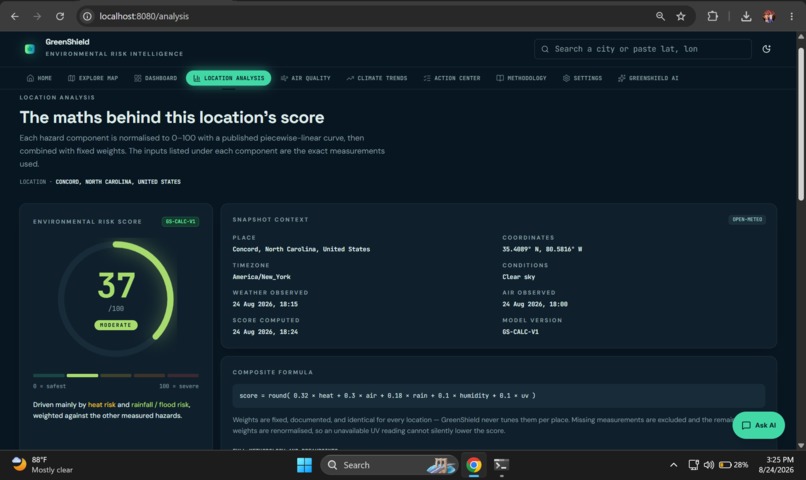The height and width of the screenshot is (480, 806).
Task: Open the browser downloads icon
Action: point(746,16)
